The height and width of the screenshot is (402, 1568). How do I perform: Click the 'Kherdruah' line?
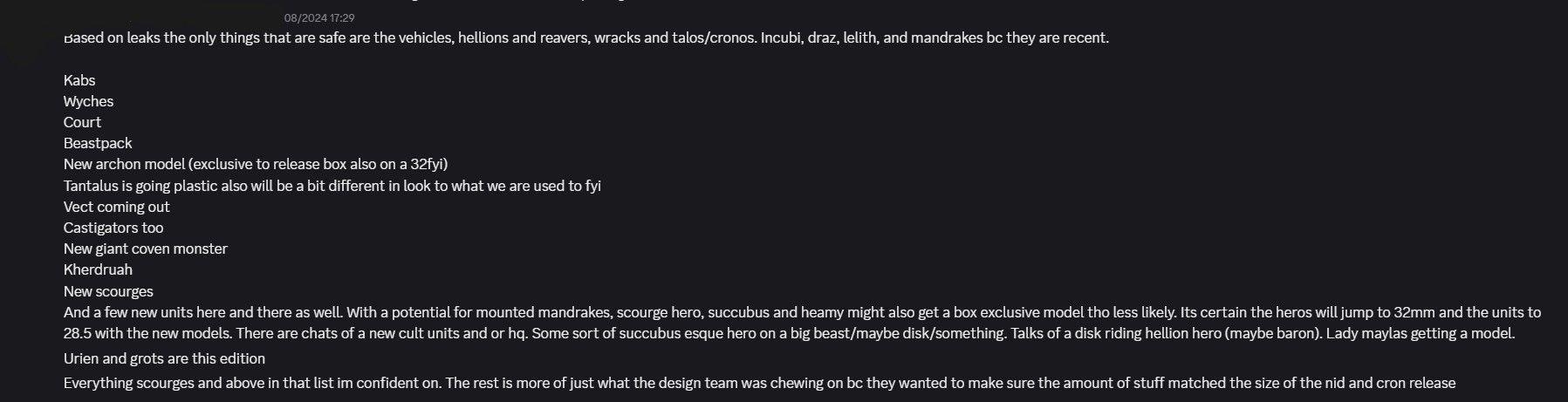98,269
